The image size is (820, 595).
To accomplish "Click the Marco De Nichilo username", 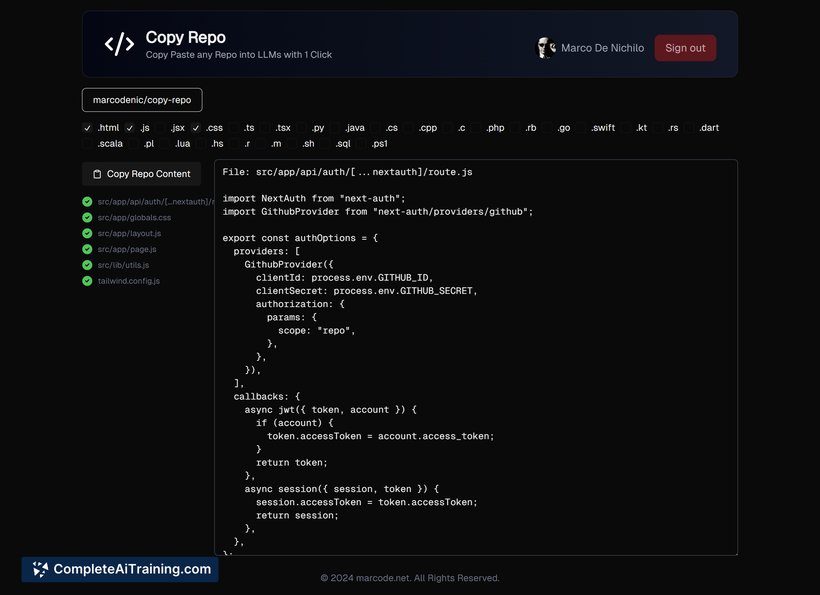I will tap(602, 48).
